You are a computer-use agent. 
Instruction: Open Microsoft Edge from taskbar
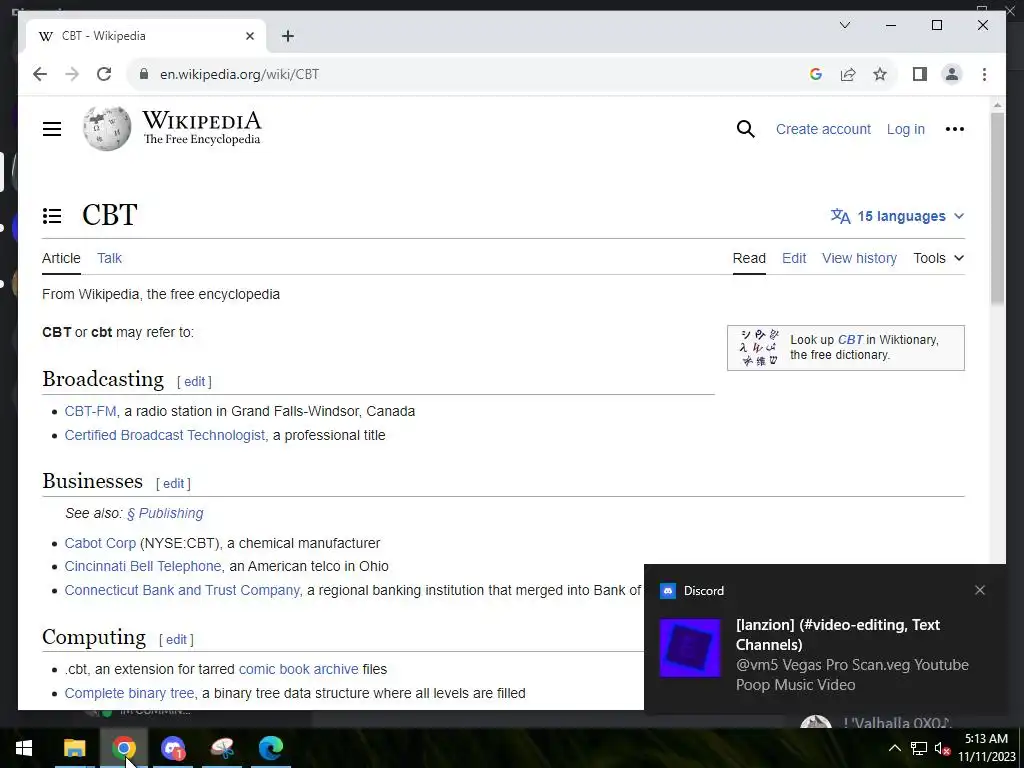click(270, 748)
